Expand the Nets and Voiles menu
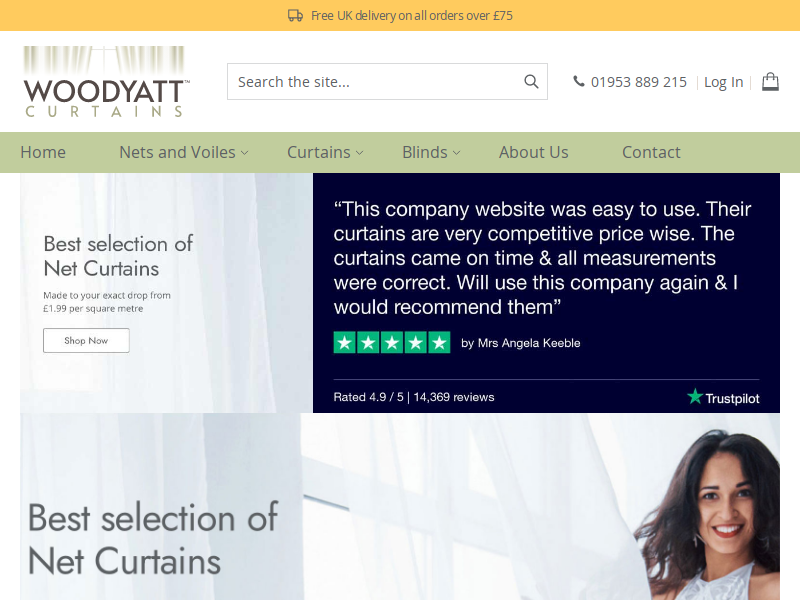 coord(184,152)
